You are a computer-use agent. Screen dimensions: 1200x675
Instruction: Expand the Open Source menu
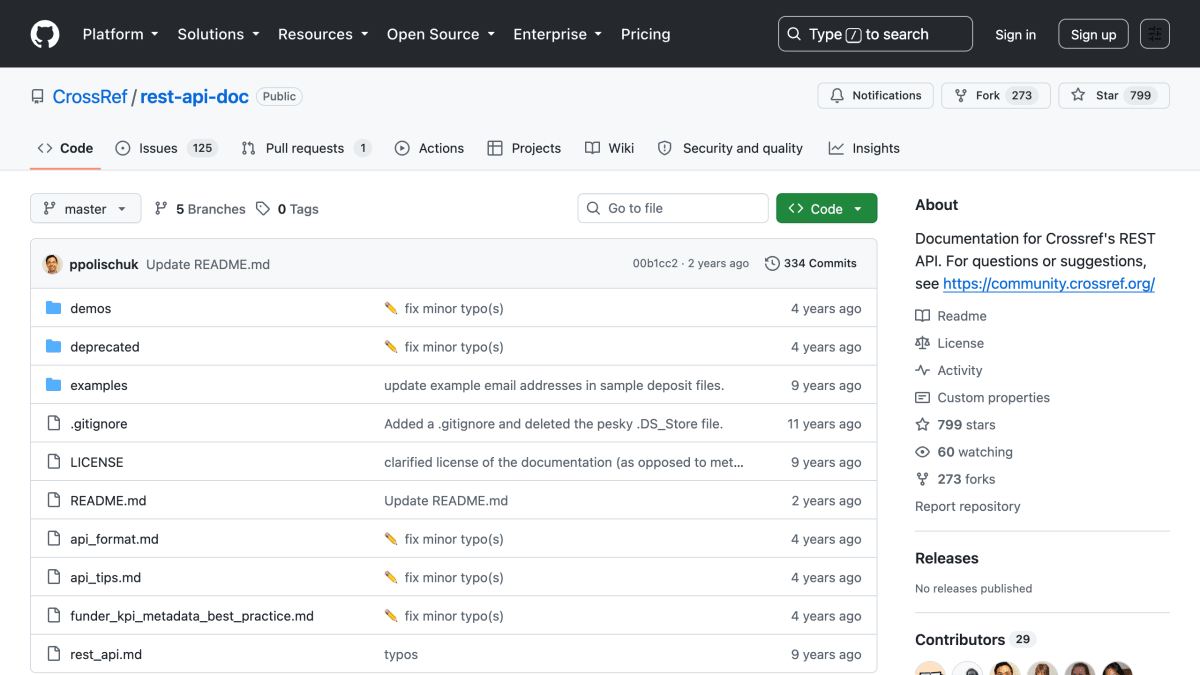pyautogui.click(x=441, y=34)
